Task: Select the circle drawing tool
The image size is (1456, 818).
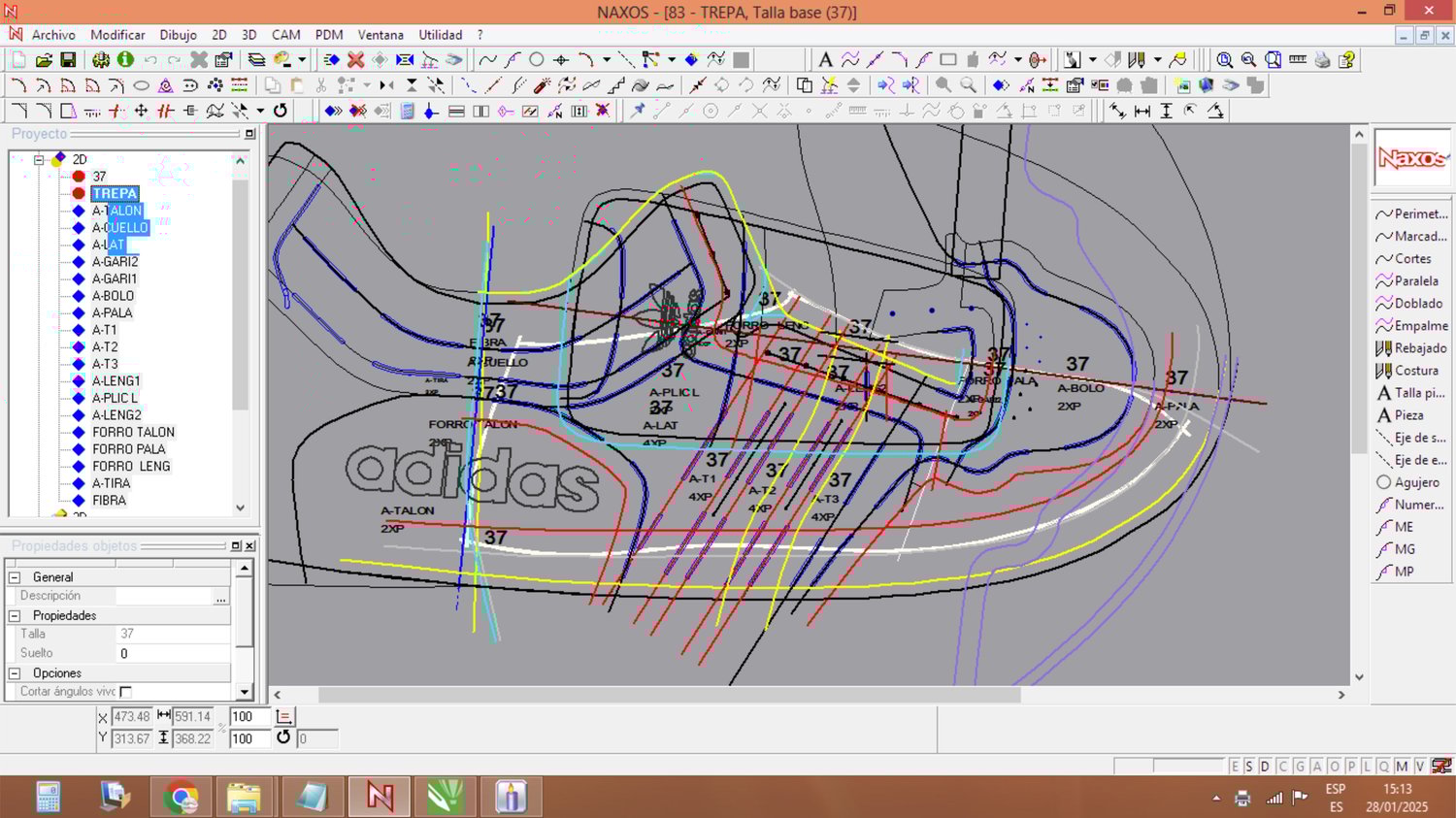Action: (x=536, y=60)
